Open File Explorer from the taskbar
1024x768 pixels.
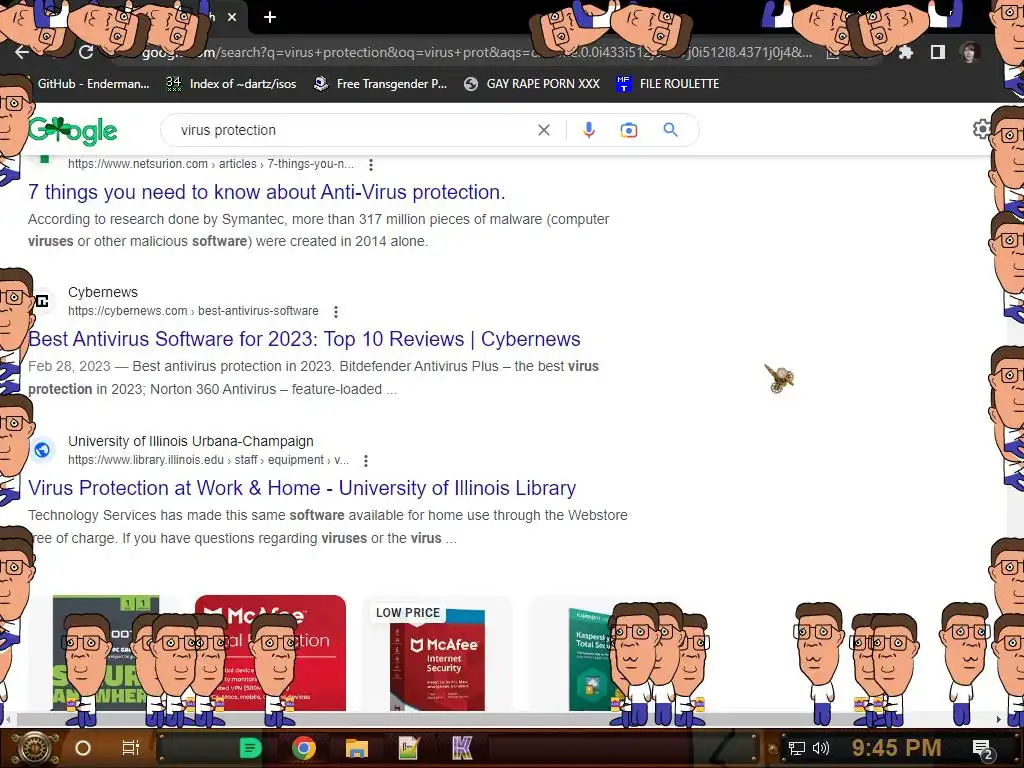[357, 748]
